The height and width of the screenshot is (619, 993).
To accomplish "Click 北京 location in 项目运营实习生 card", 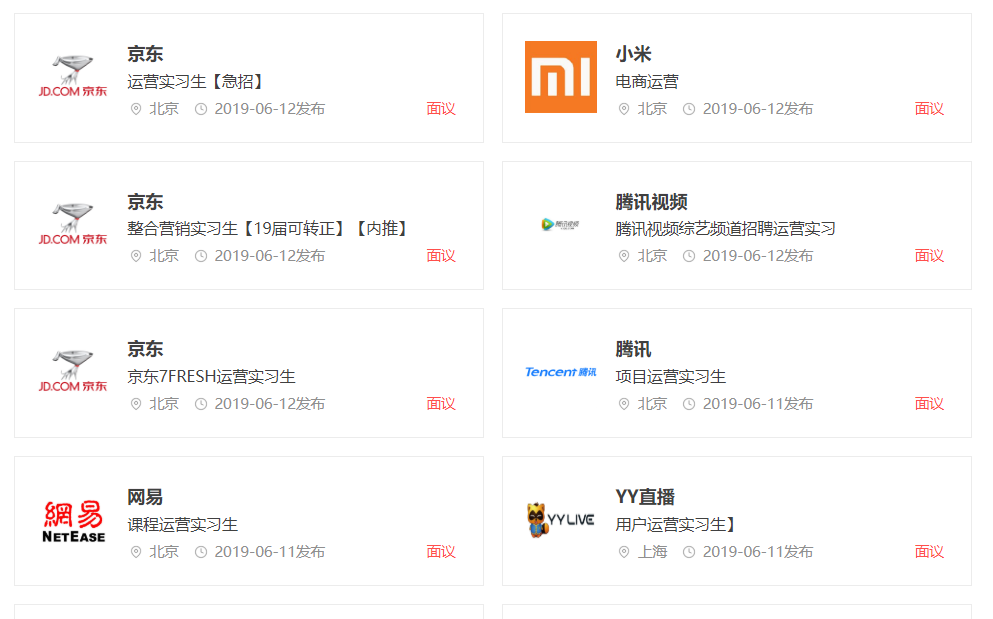I will pyautogui.click(x=652, y=404).
